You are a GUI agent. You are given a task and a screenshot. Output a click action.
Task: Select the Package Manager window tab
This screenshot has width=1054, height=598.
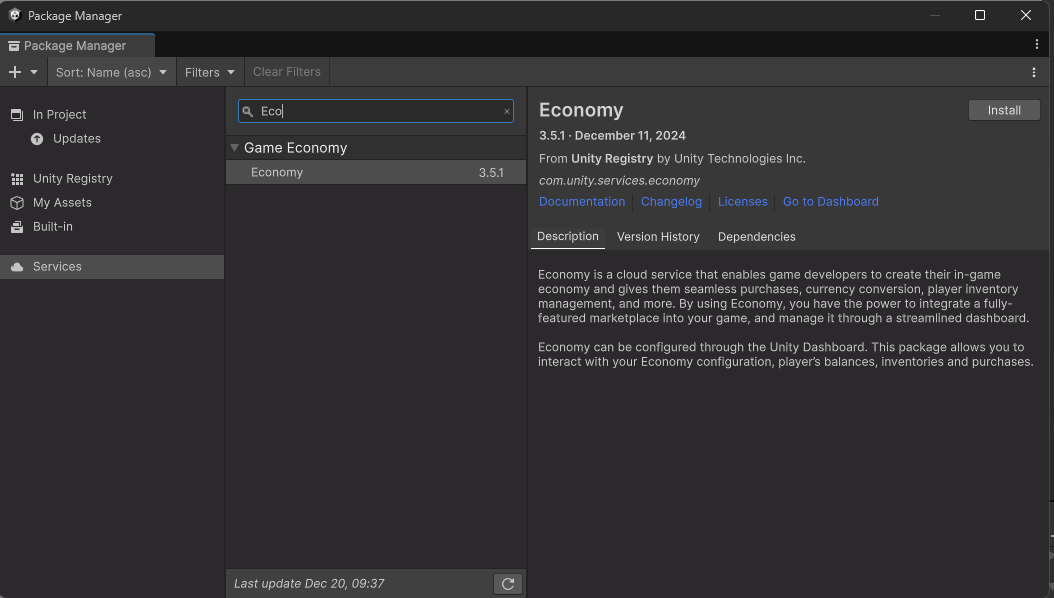[77, 46]
